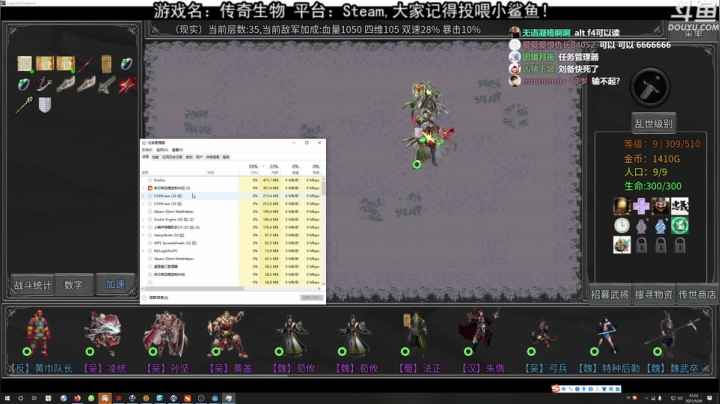Expand the SampleBude process row
Viewport: 720px width, 404px height.
click(x=143, y=235)
